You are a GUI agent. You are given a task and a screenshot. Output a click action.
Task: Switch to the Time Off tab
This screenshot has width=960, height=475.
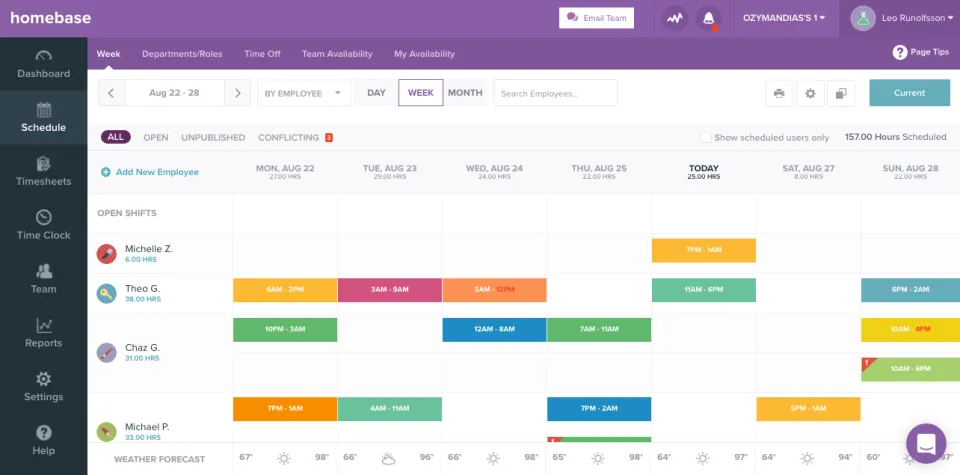(262, 54)
